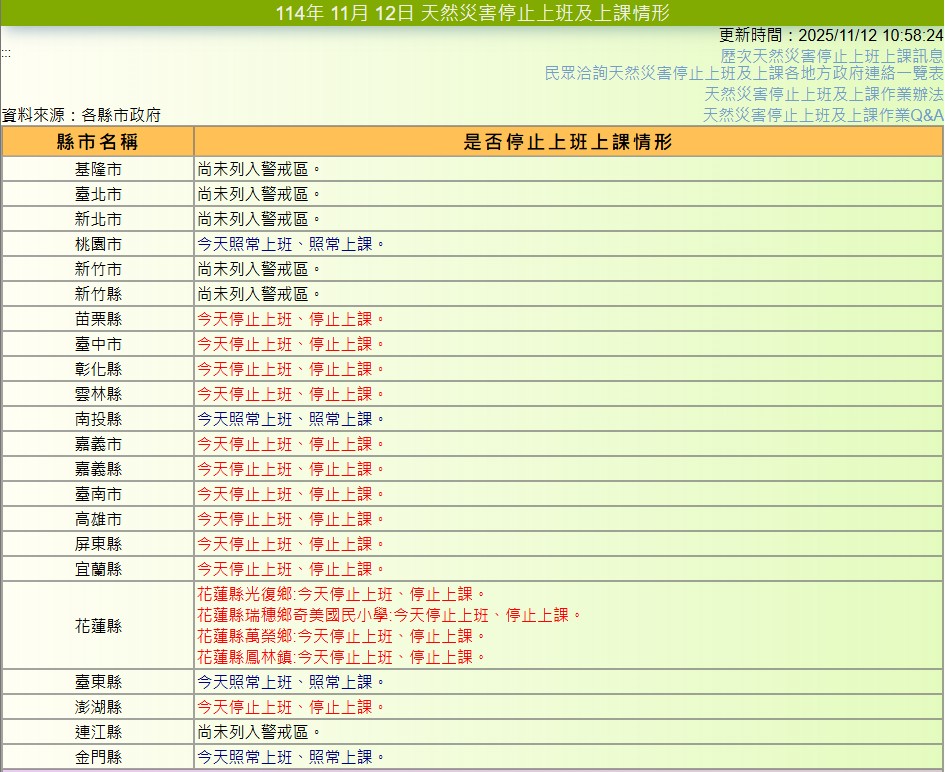
Task: Click the green page title banner
Action: click(472, 13)
